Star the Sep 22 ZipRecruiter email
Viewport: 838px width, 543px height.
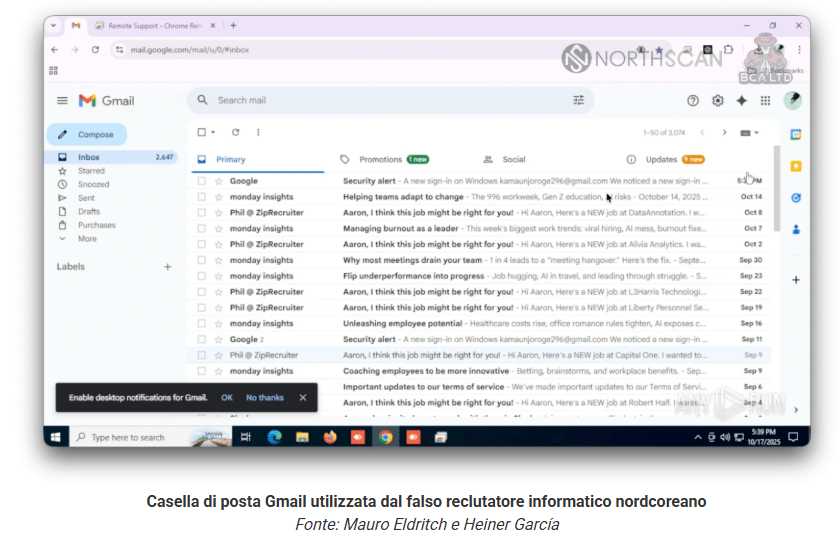coord(218,292)
